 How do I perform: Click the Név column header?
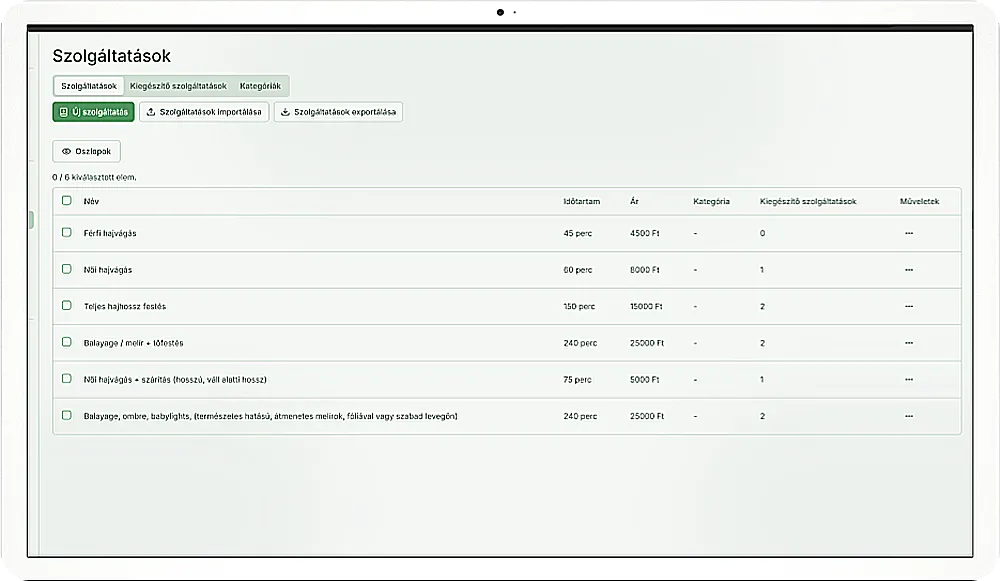[x=91, y=201]
